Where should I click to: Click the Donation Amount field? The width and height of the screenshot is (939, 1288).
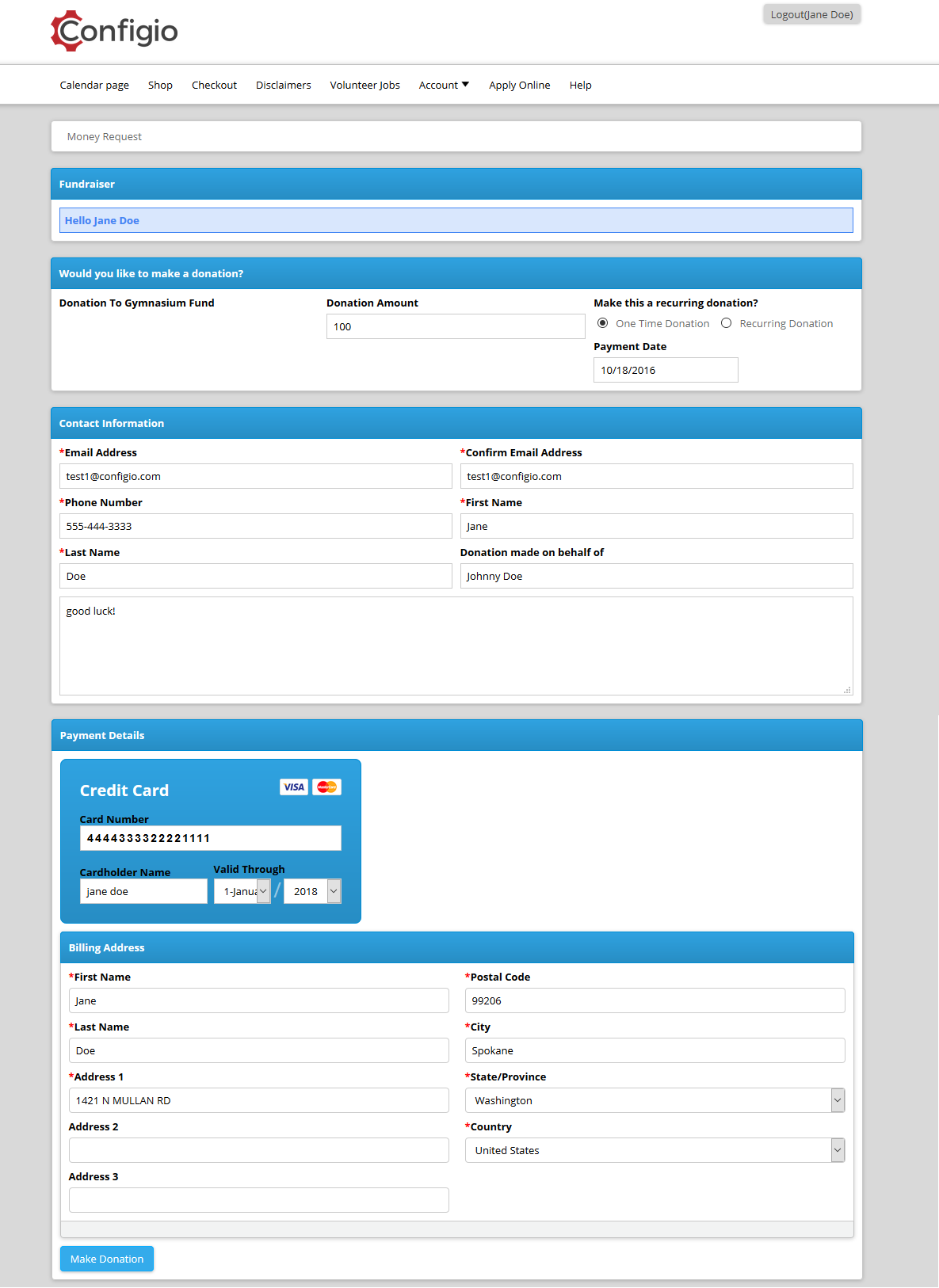click(456, 326)
